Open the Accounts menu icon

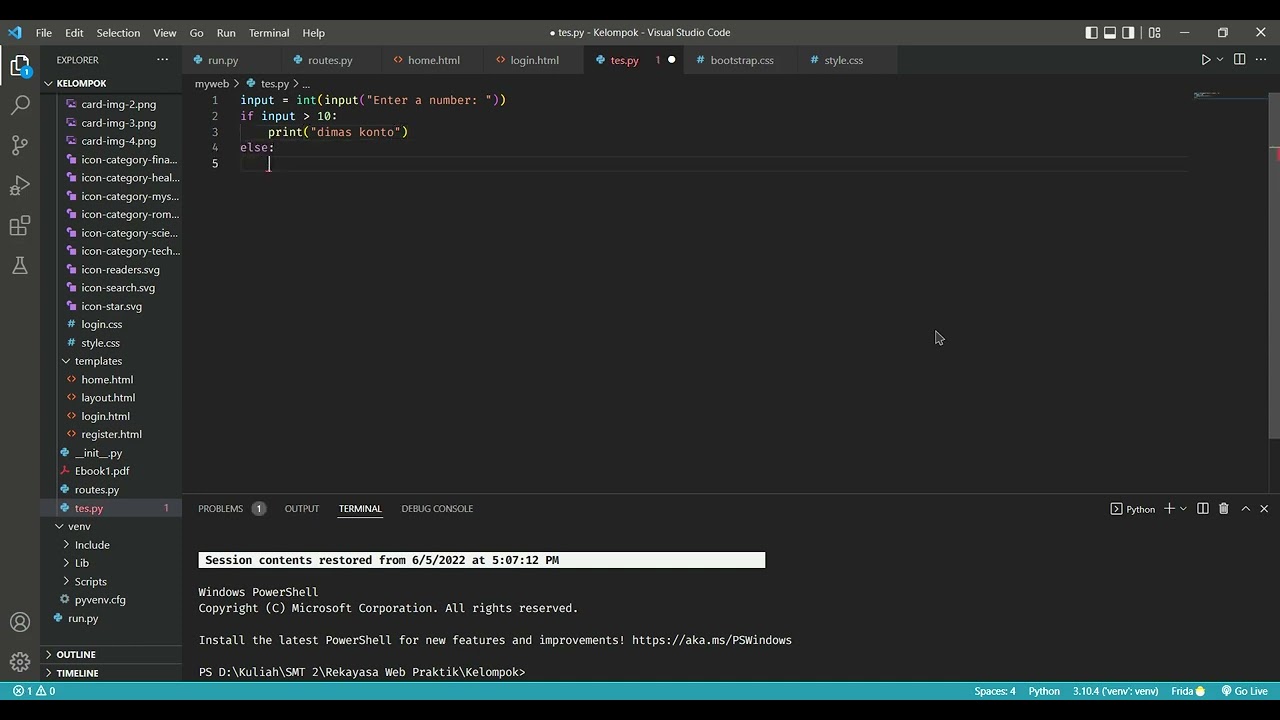coord(20,622)
